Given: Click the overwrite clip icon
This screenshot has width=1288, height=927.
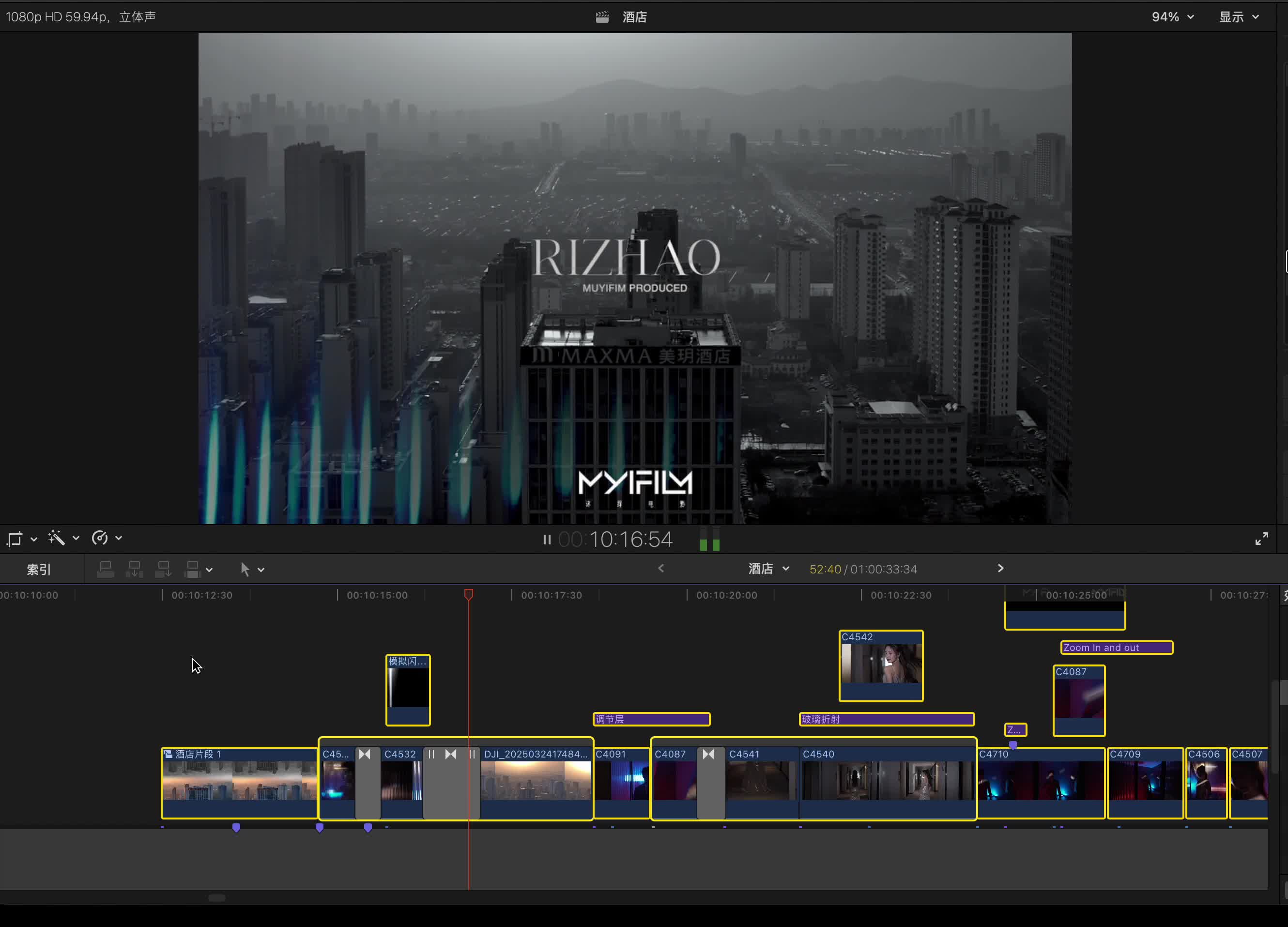Looking at the screenshot, I should tap(193, 569).
